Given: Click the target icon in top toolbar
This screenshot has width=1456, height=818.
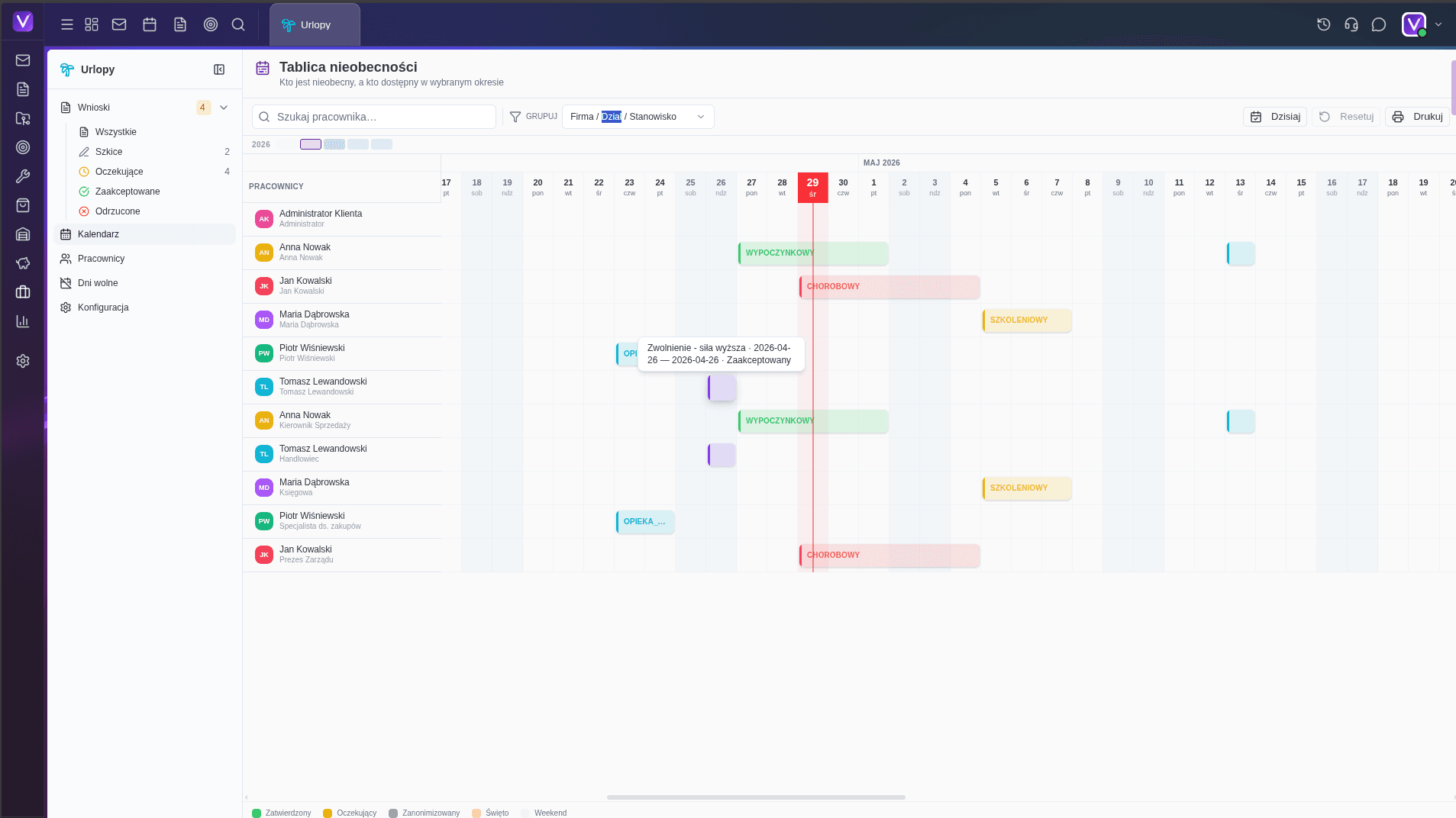Looking at the screenshot, I should tap(211, 24).
